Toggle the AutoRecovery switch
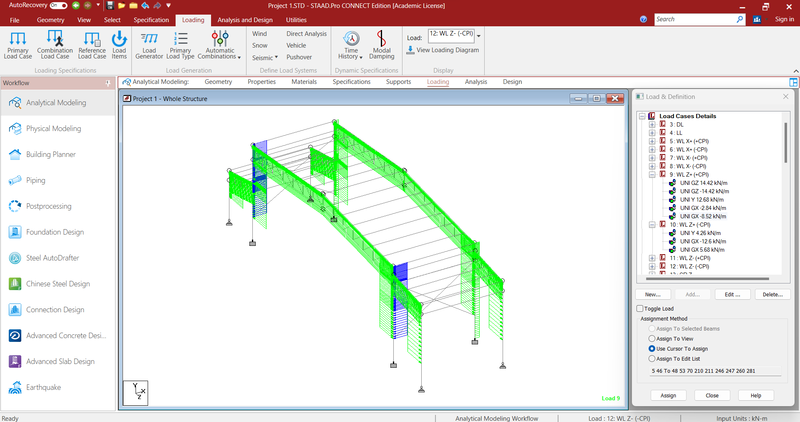The image size is (800, 422). [x=58, y=6]
